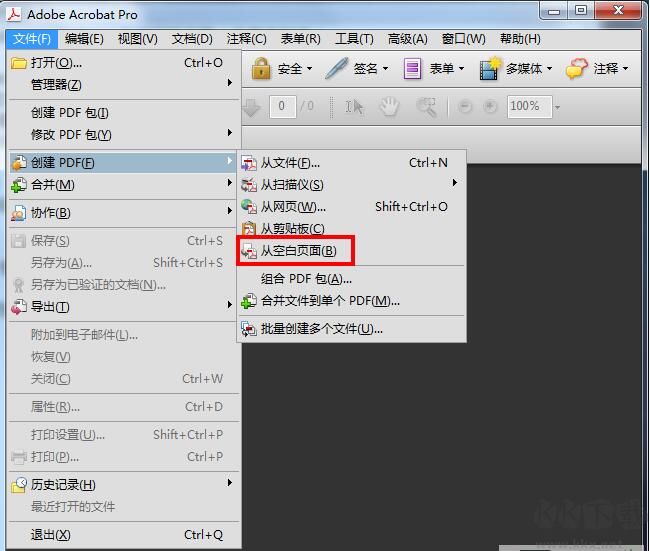Click the Export icon next to 导出
The height and width of the screenshot is (551, 650).
tap(19, 307)
